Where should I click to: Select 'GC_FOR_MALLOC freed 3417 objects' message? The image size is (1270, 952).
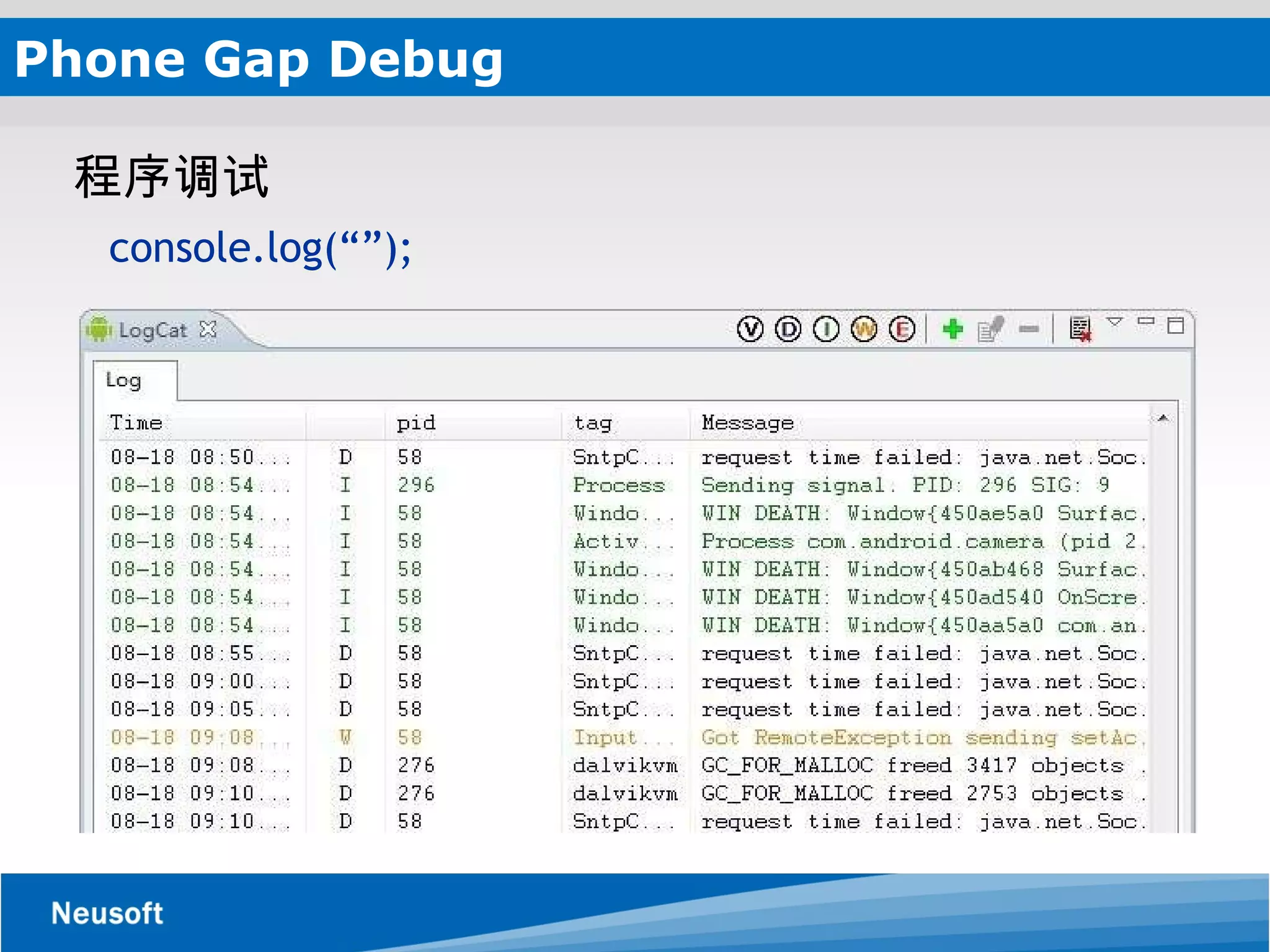coord(924,765)
